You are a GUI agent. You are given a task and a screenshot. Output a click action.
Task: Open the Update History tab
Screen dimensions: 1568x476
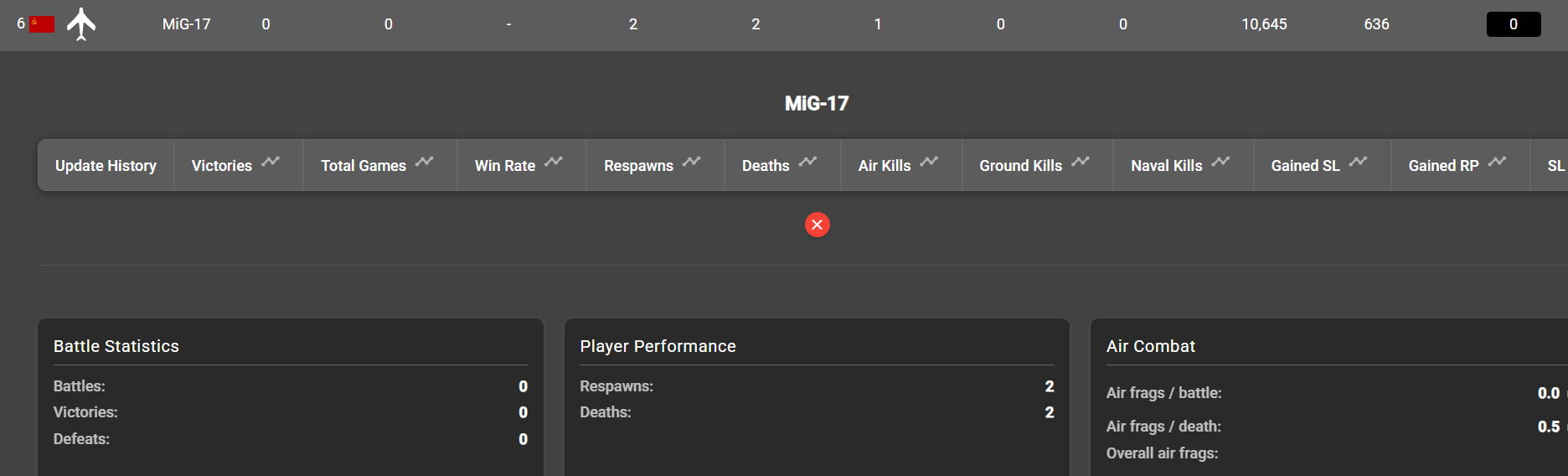coord(106,166)
